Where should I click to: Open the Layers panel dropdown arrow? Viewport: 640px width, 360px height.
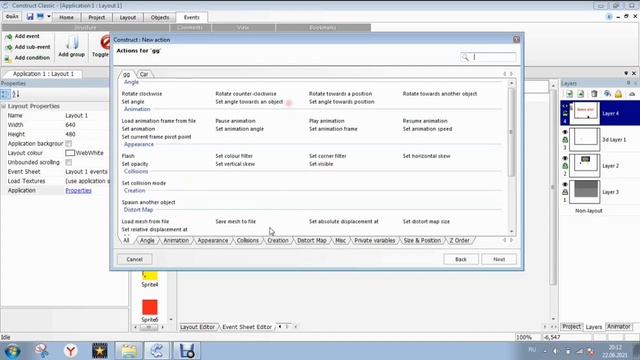pos(626,73)
